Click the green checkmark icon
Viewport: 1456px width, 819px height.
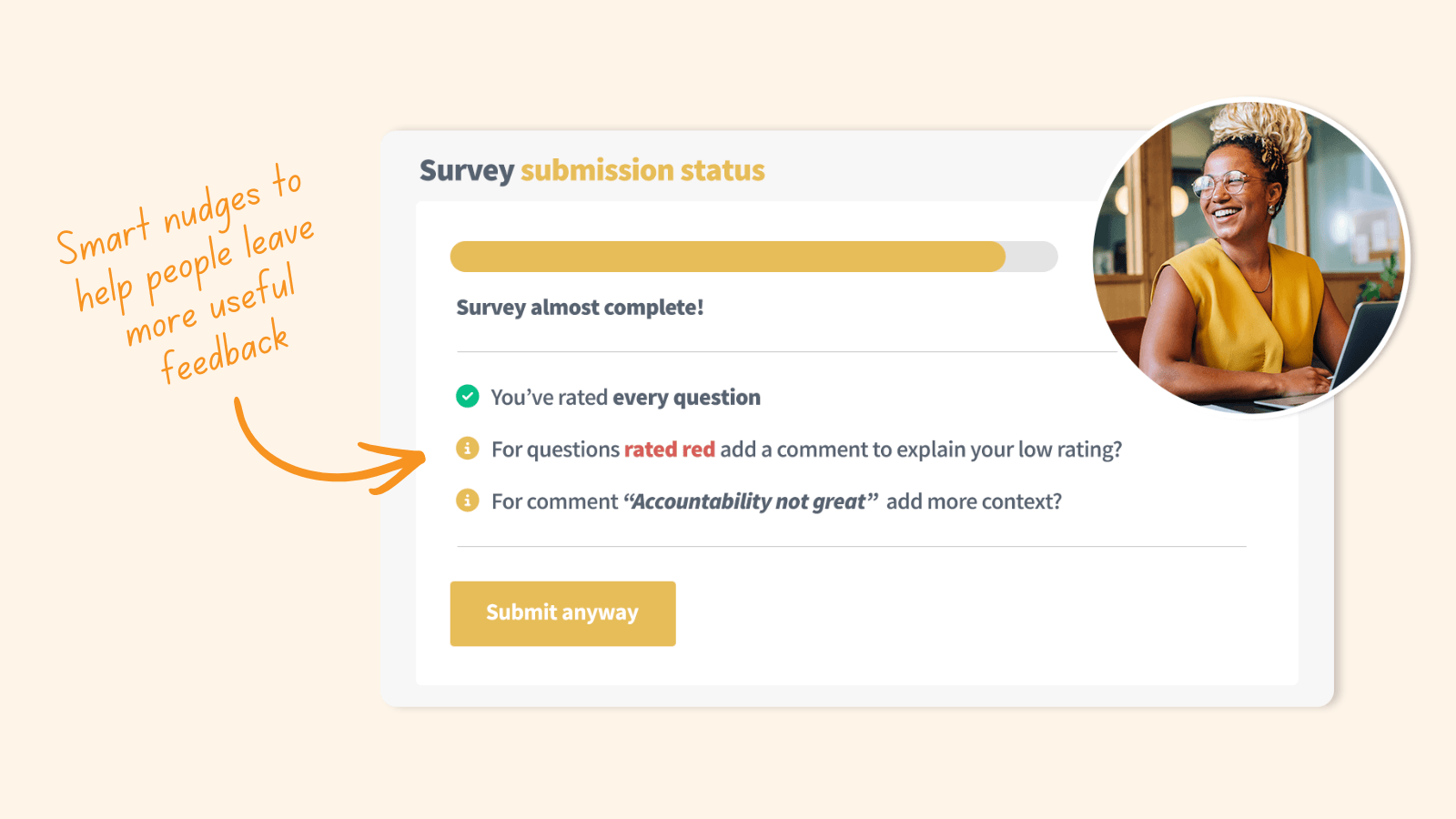[468, 396]
